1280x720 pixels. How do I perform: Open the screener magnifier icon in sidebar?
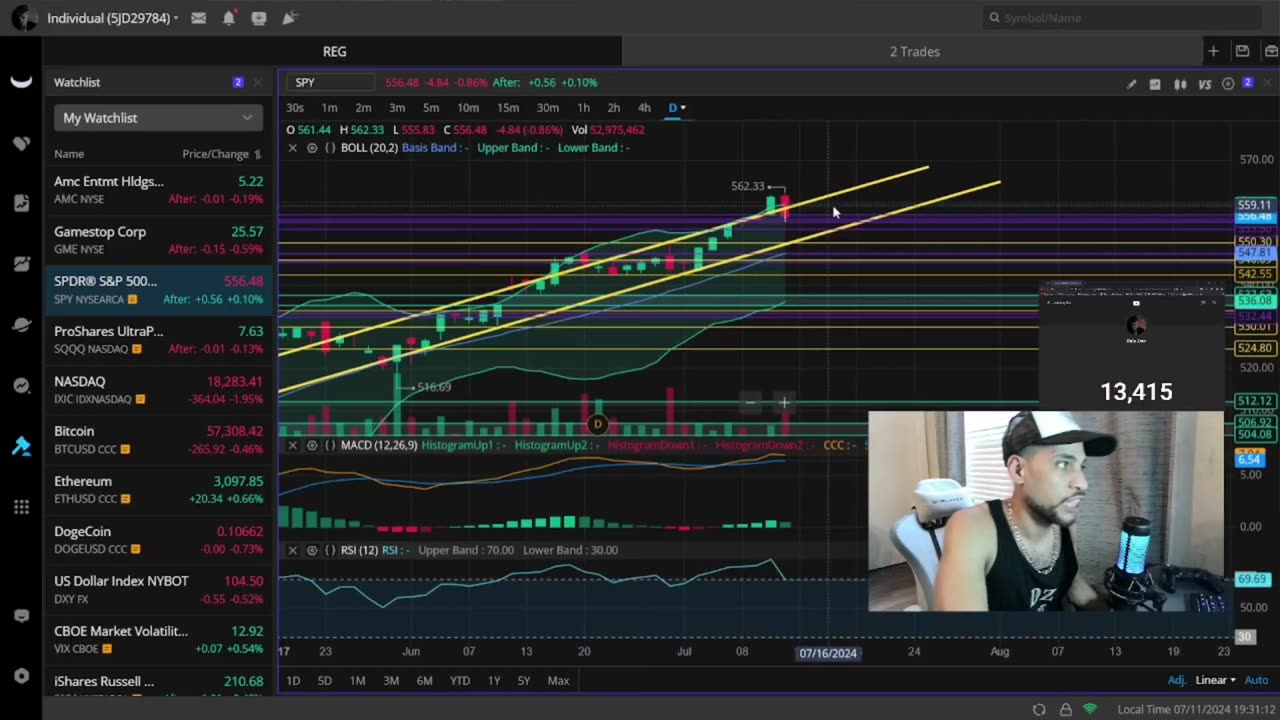21,386
